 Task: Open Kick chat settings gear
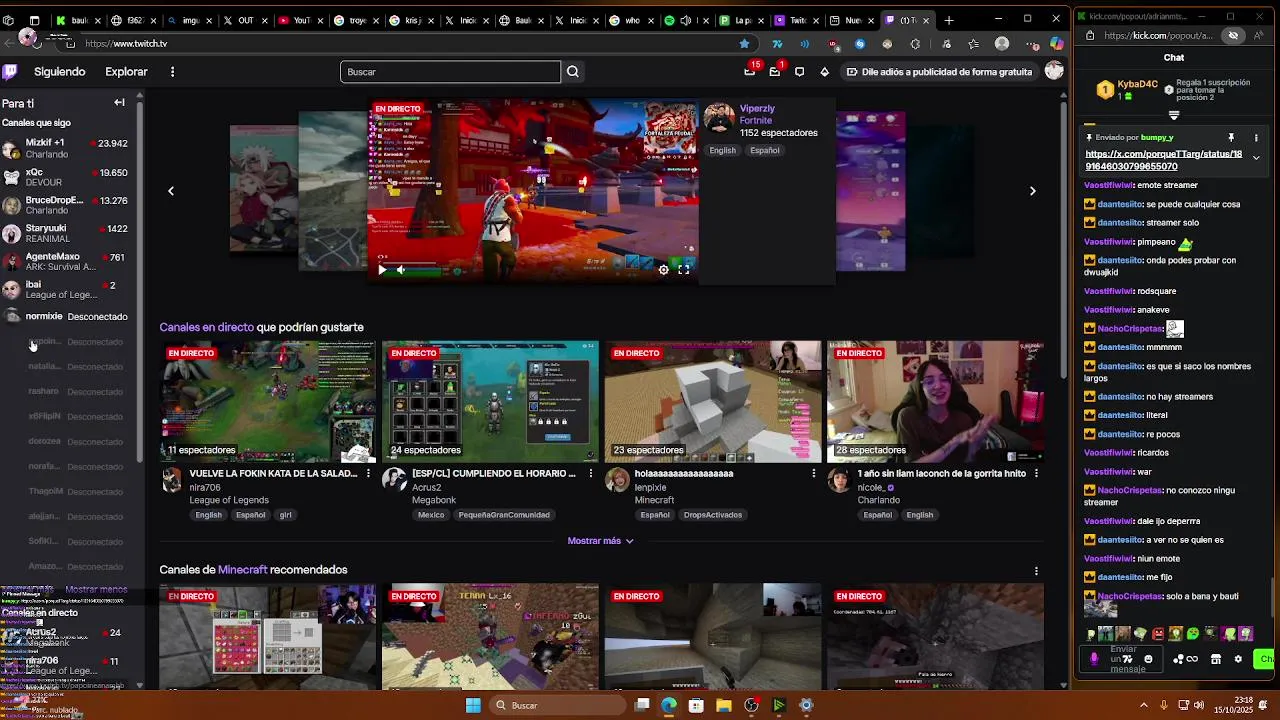pos(1238,659)
